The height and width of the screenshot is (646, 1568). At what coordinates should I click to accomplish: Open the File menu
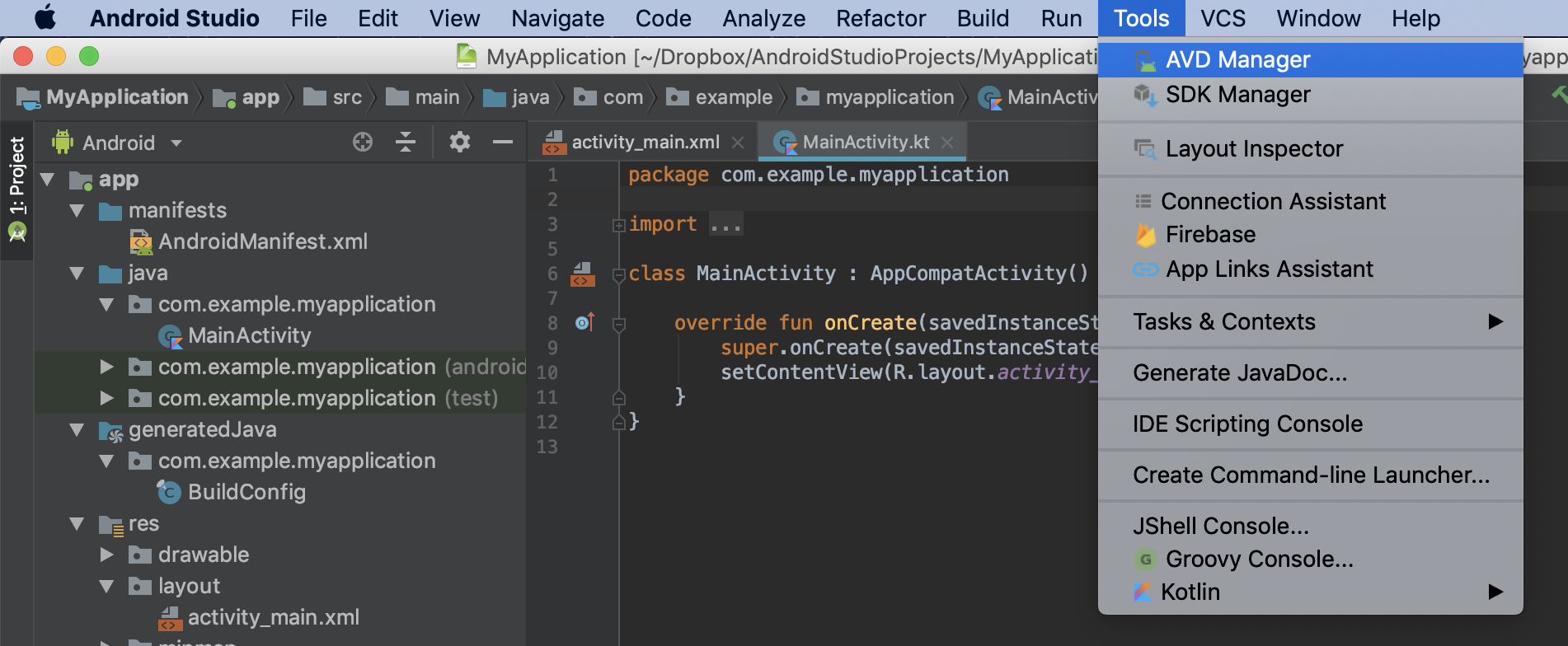pyautogui.click(x=308, y=18)
